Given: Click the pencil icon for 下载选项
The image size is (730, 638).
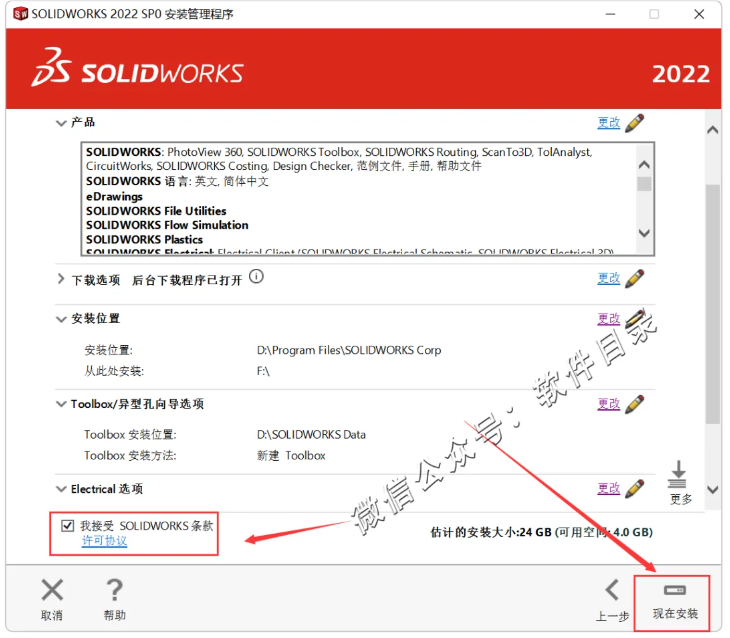Looking at the screenshot, I should pyautogui.click(x=634, y=278).
